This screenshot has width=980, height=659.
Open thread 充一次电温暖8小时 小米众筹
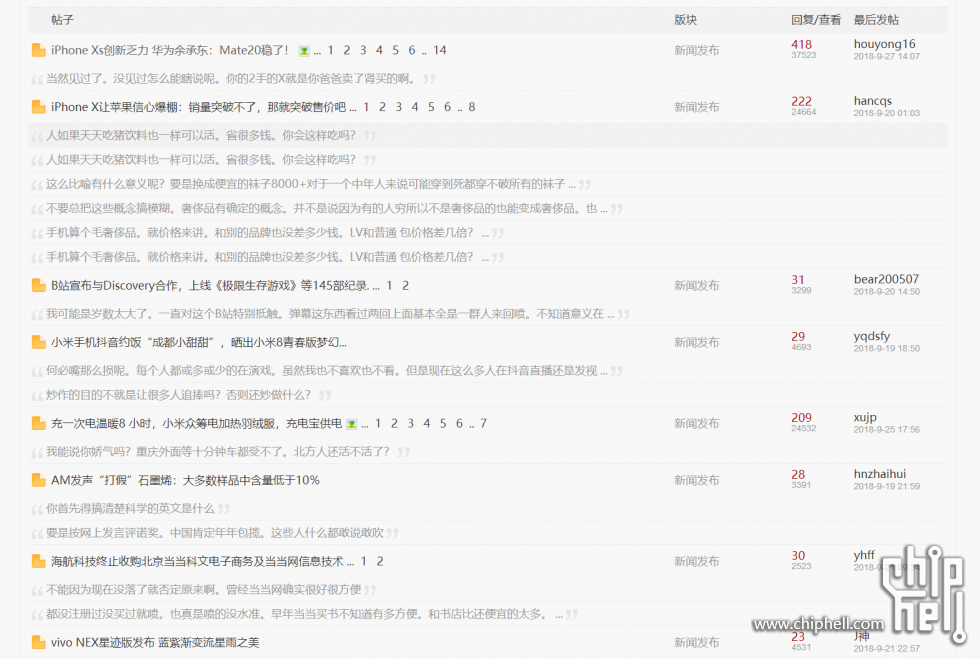[x=196, y=423]
